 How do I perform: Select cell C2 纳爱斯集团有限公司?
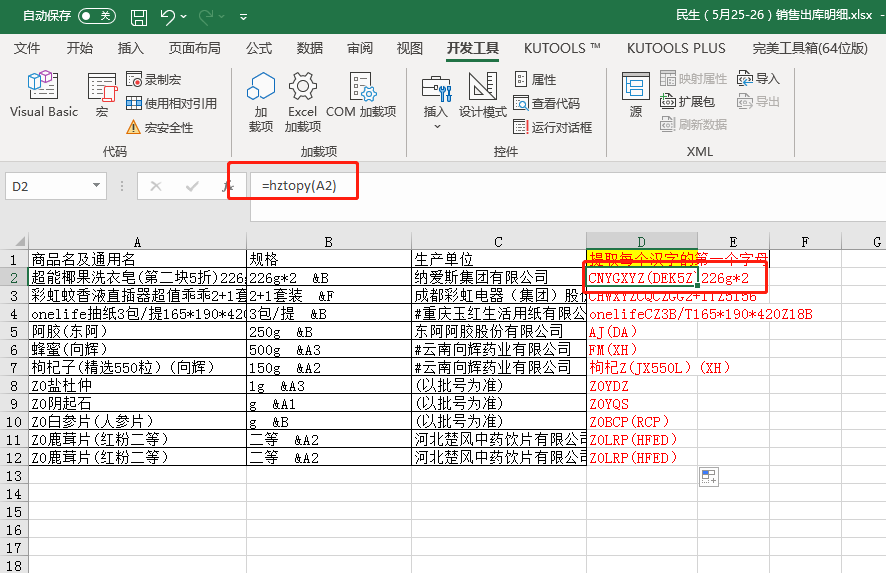click(x=498, y=277)
